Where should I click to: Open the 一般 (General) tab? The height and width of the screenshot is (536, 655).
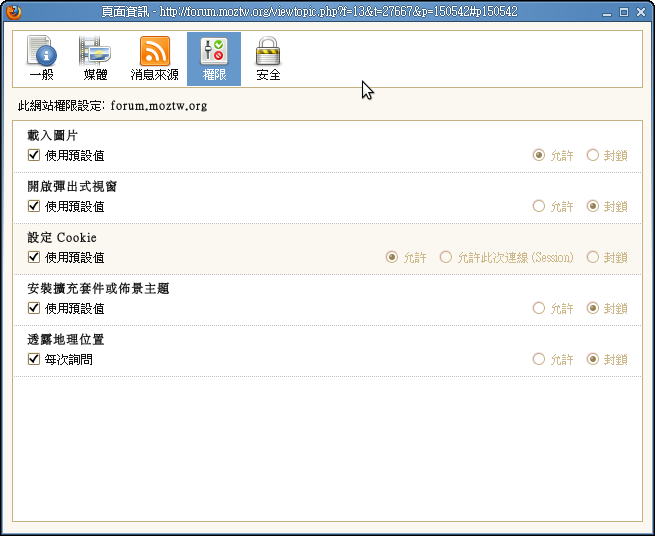coord(42,59)
